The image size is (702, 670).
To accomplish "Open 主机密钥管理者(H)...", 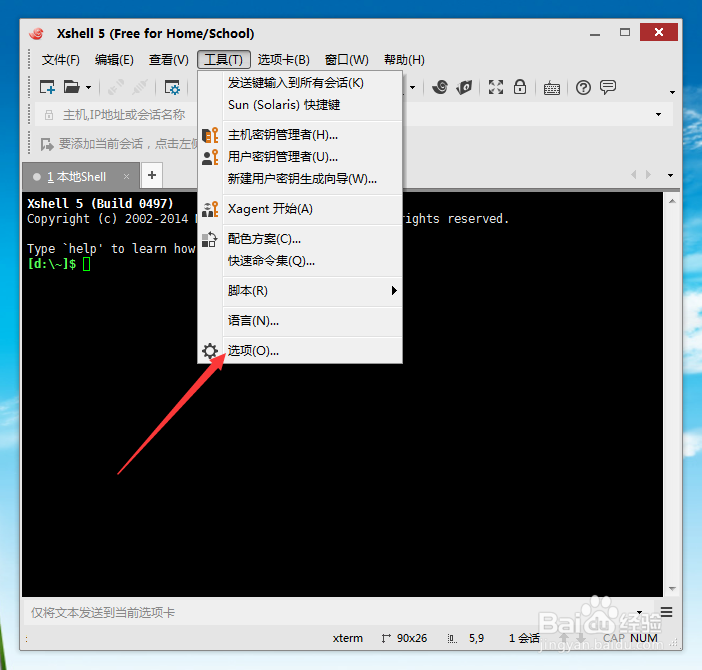I will 300,135.
